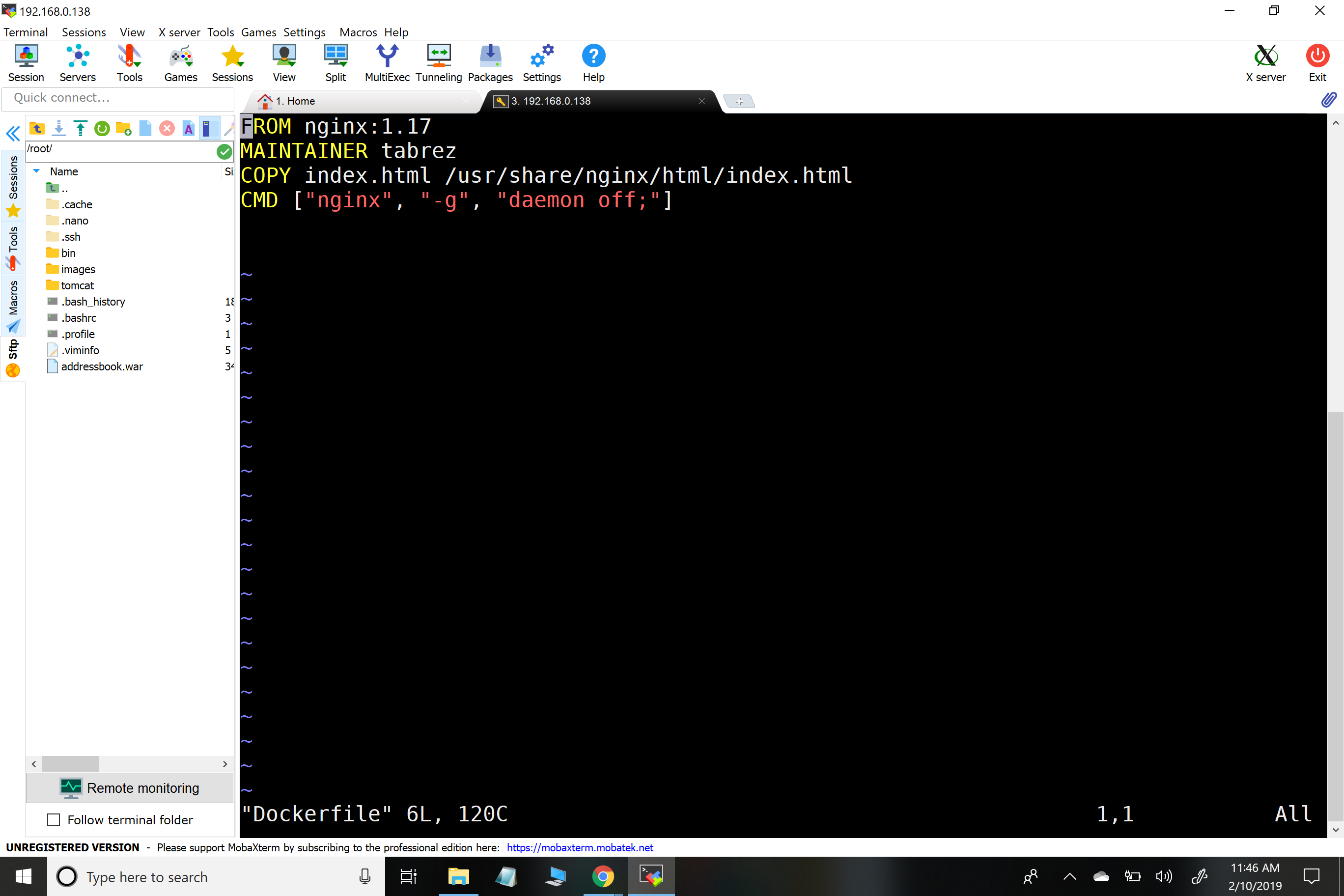Enable Follow terminal folder
The image size is (1344, 896).
pyautogui.click(x=54, y=819)
